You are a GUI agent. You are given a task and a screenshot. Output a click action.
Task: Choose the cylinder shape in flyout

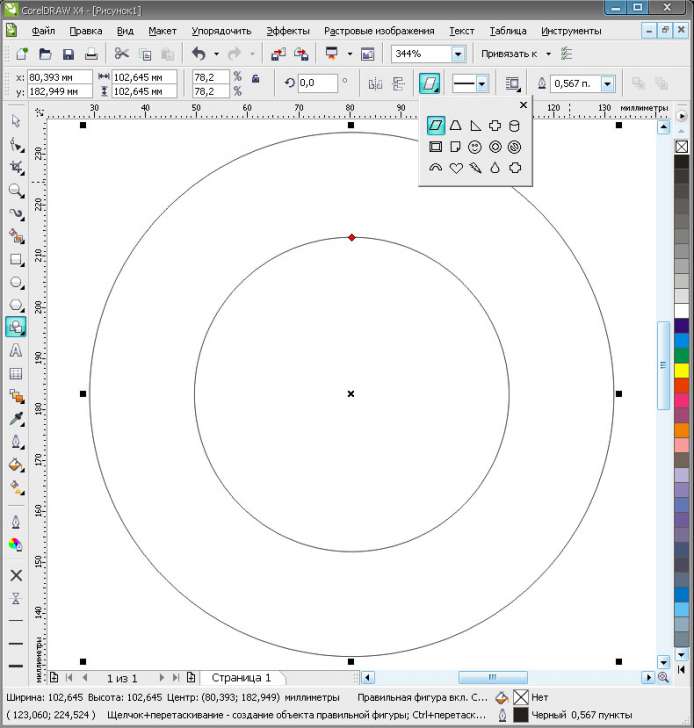click(x=514, y=126)
